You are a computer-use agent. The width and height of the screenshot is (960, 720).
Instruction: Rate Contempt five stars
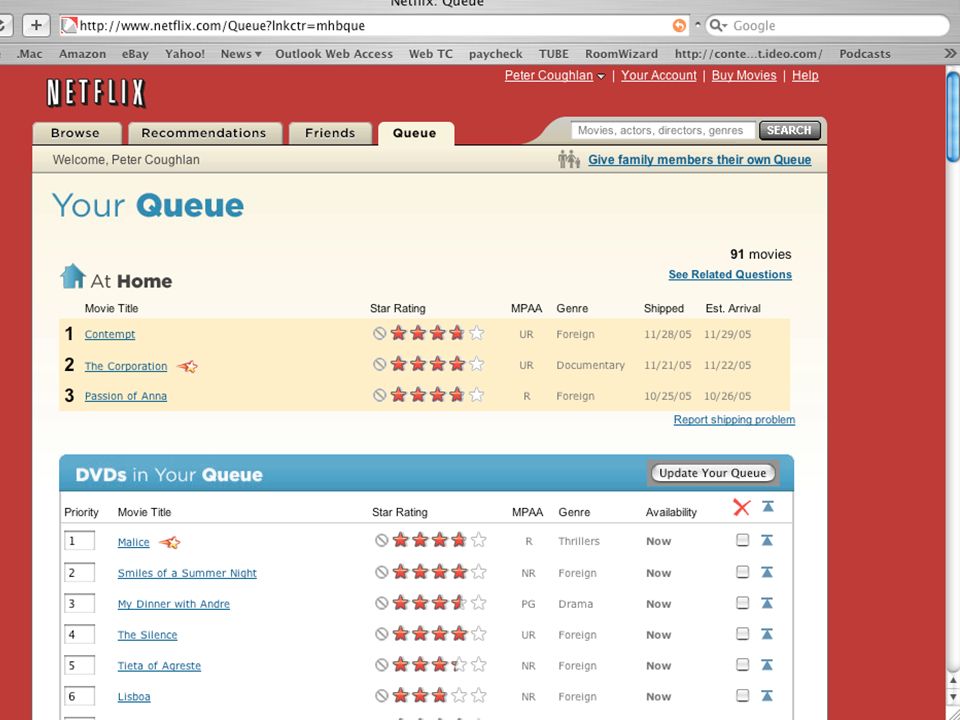click(x=476, y=333)
